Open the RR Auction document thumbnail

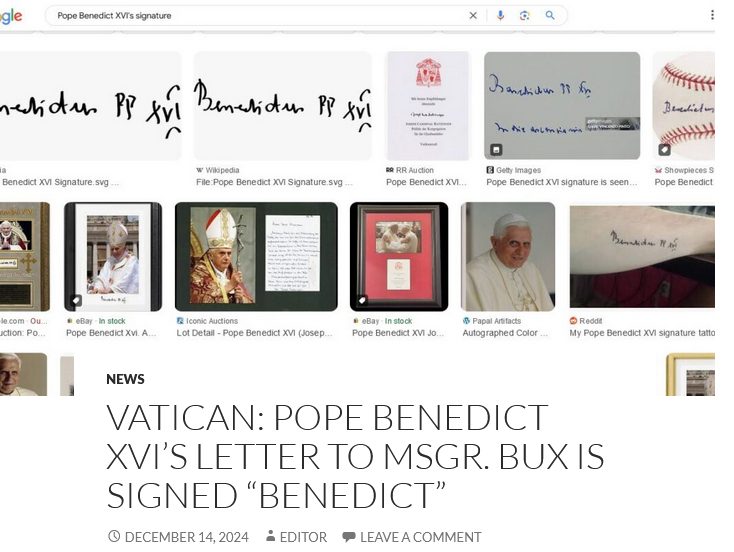pyautogui.click(x=428, y=106)
